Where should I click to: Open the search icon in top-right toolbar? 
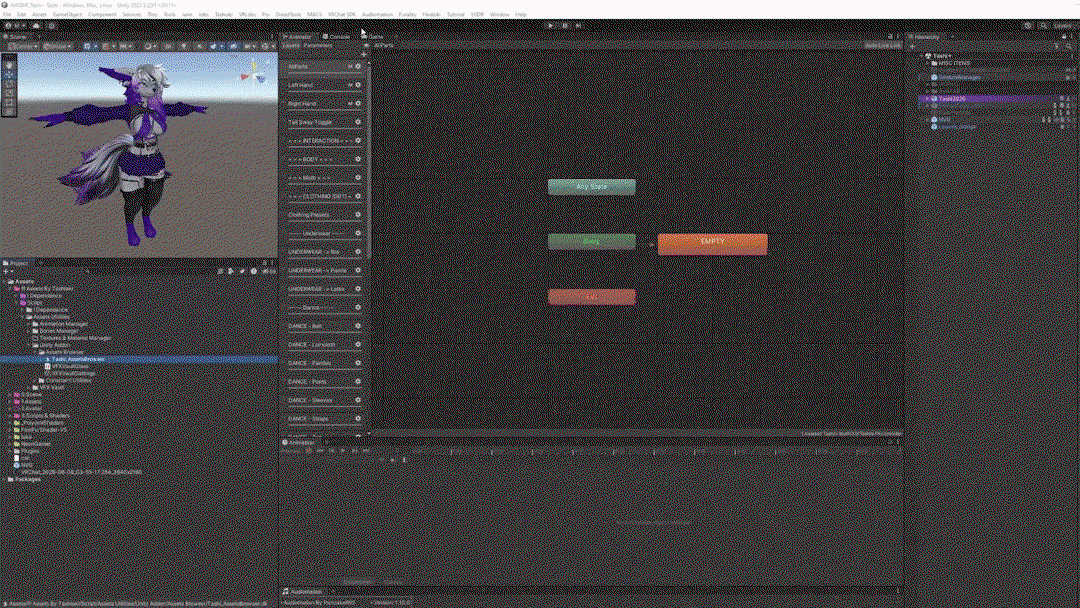click(1043, 25)
